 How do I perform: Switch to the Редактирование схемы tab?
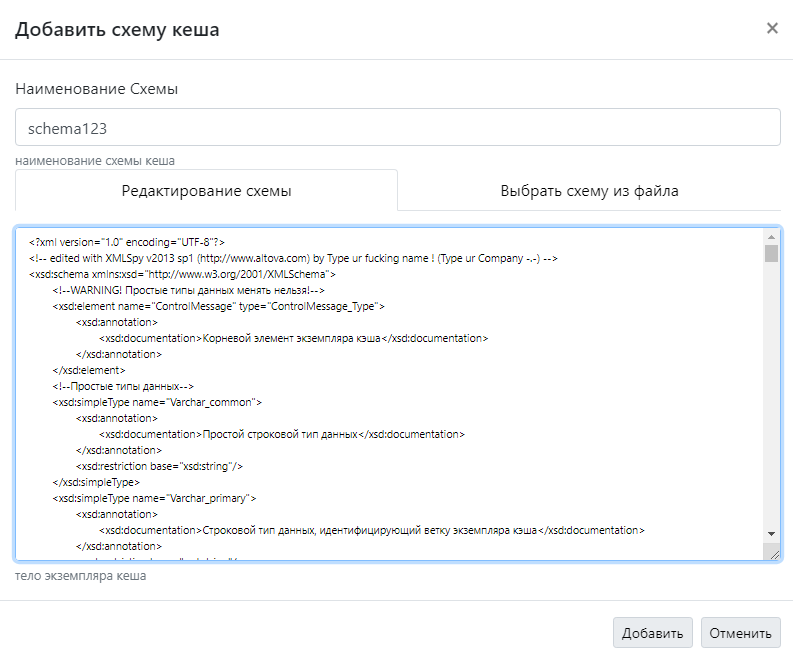(206, 190)
